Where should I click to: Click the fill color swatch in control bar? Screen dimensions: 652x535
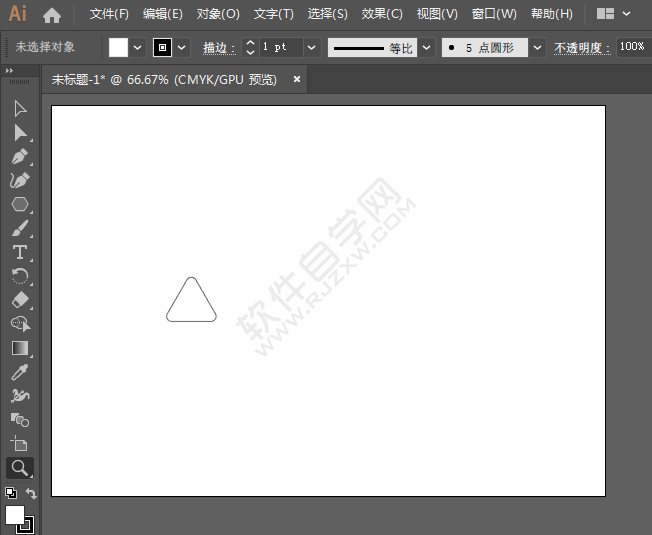(119, 47)
